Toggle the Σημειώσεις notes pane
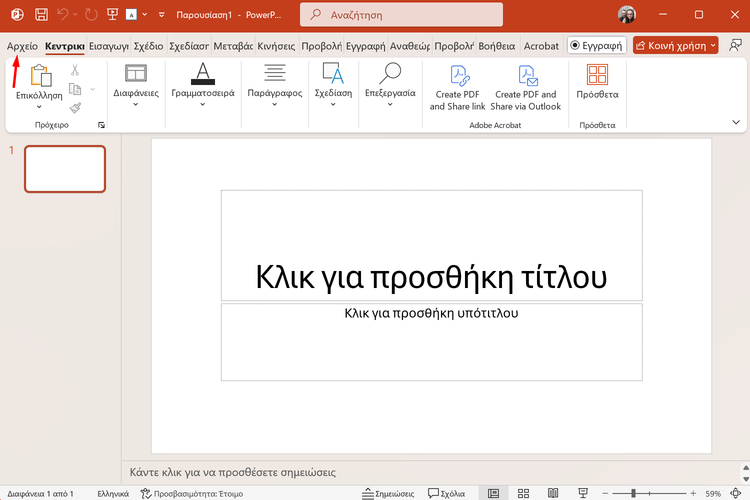 click(x=388, y=493)
